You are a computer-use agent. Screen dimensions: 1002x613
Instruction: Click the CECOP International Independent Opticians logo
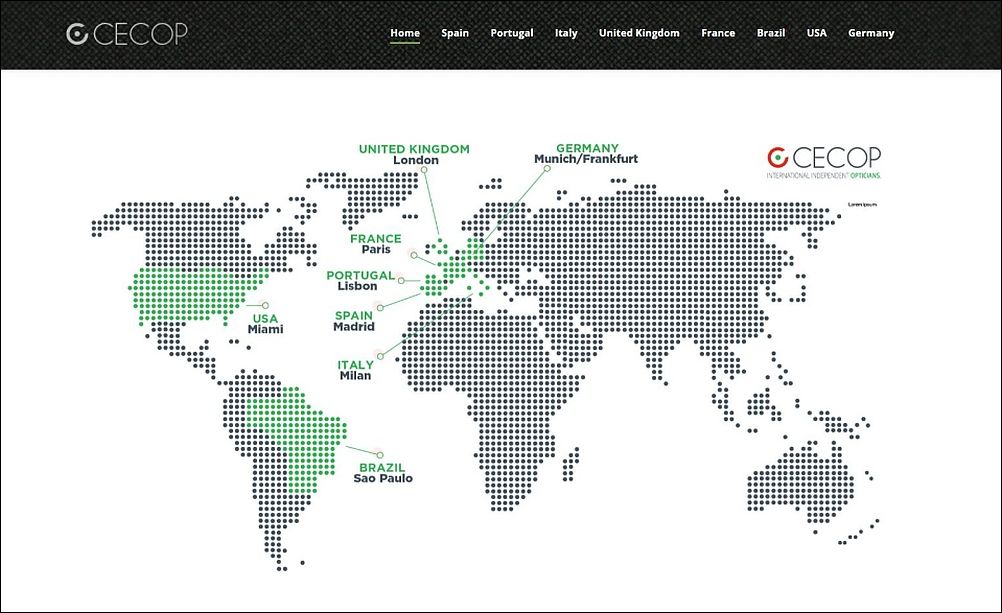pyautogui.click(x=824, y=161)
